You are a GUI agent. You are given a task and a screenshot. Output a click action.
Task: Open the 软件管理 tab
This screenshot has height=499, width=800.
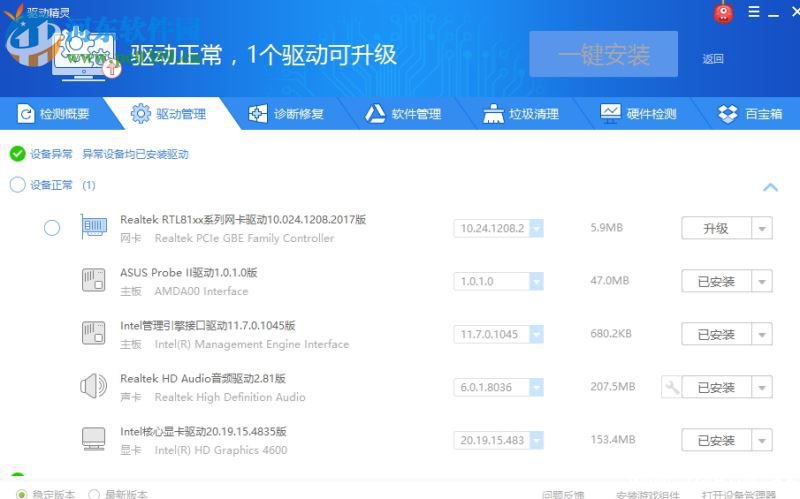403,113
